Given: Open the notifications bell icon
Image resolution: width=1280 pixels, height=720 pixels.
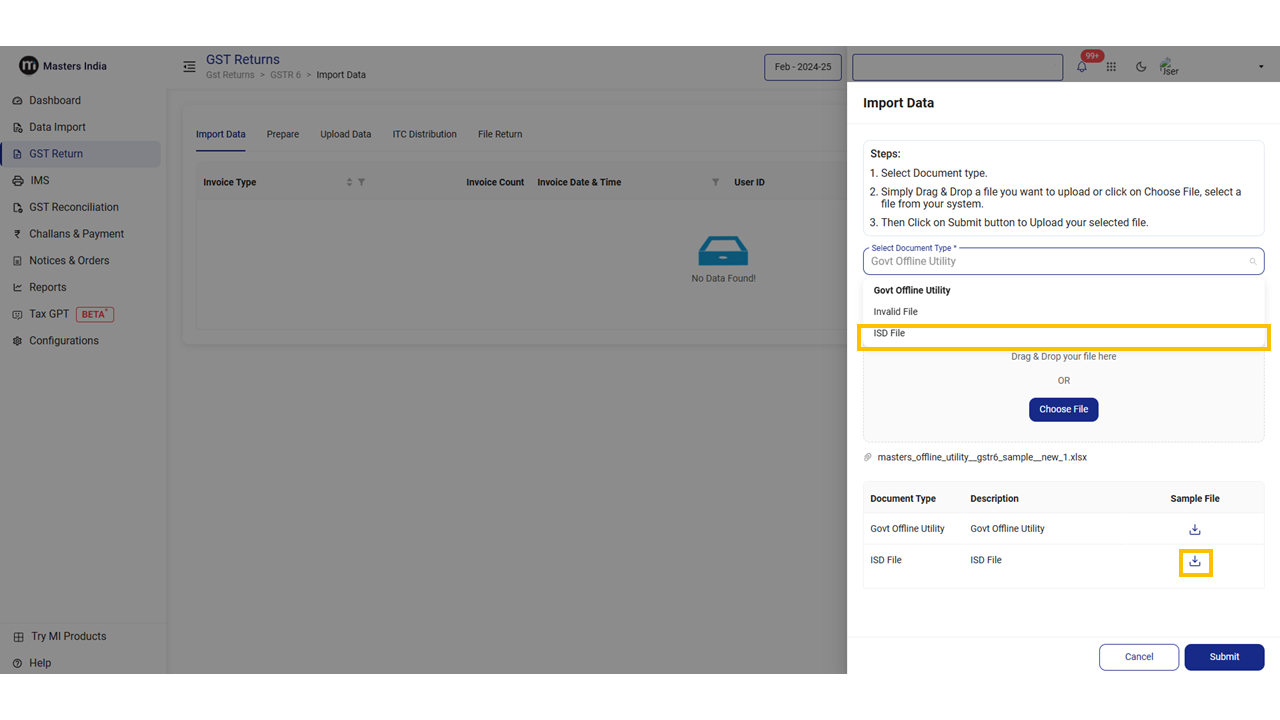Looking at the screenshot, I should (x=1082, y=67).
